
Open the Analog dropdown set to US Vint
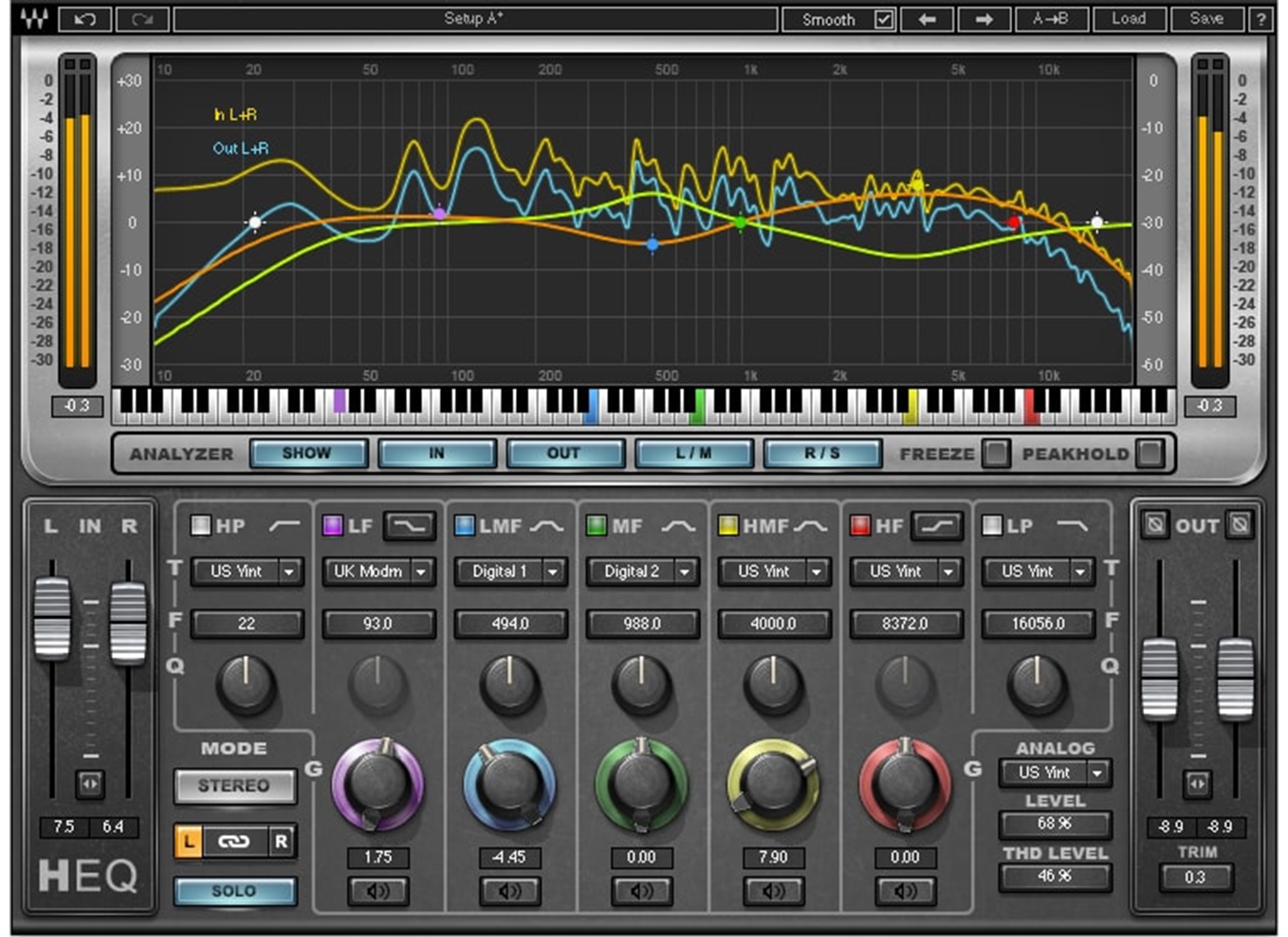click(x=1054, y=772)
